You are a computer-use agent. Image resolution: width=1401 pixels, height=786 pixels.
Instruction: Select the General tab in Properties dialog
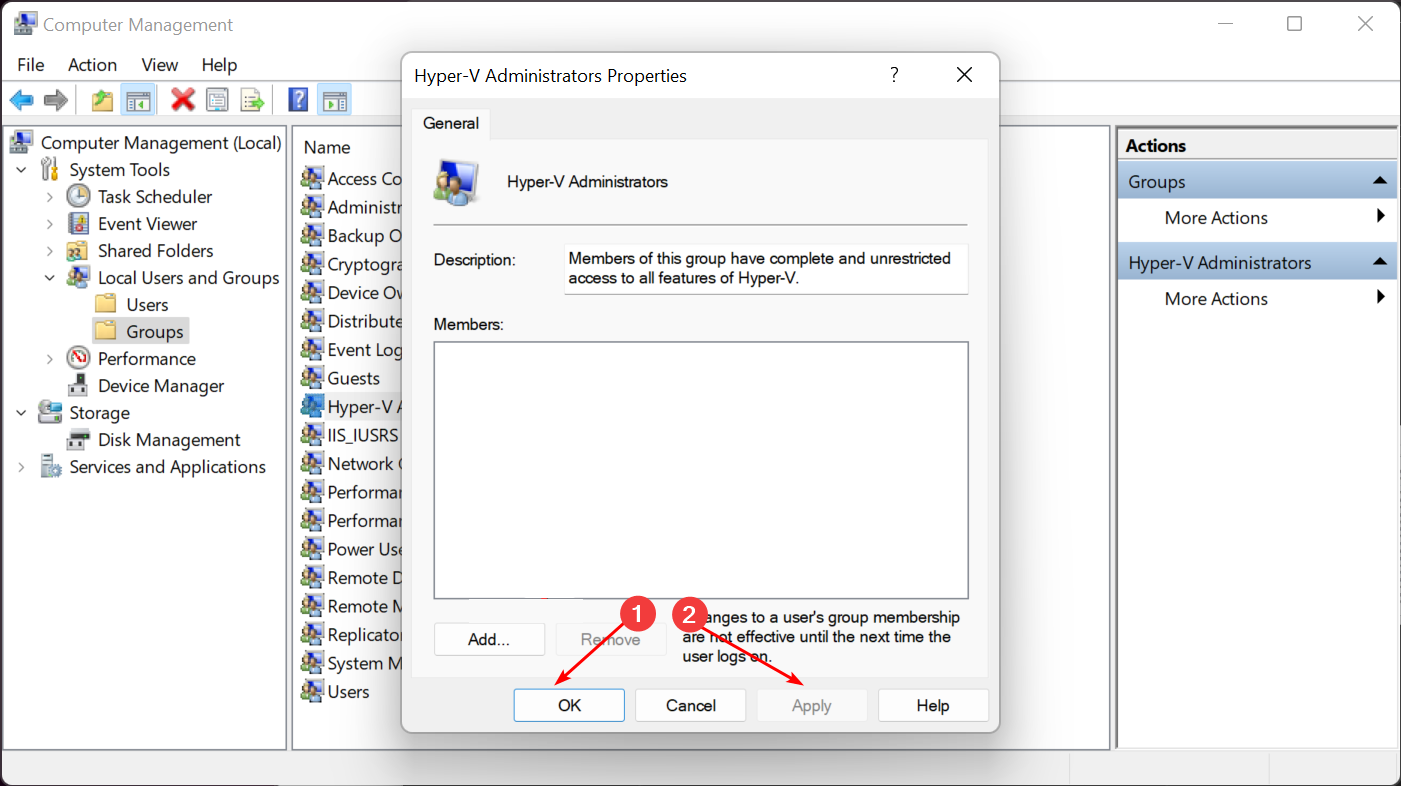coord(451,123)
